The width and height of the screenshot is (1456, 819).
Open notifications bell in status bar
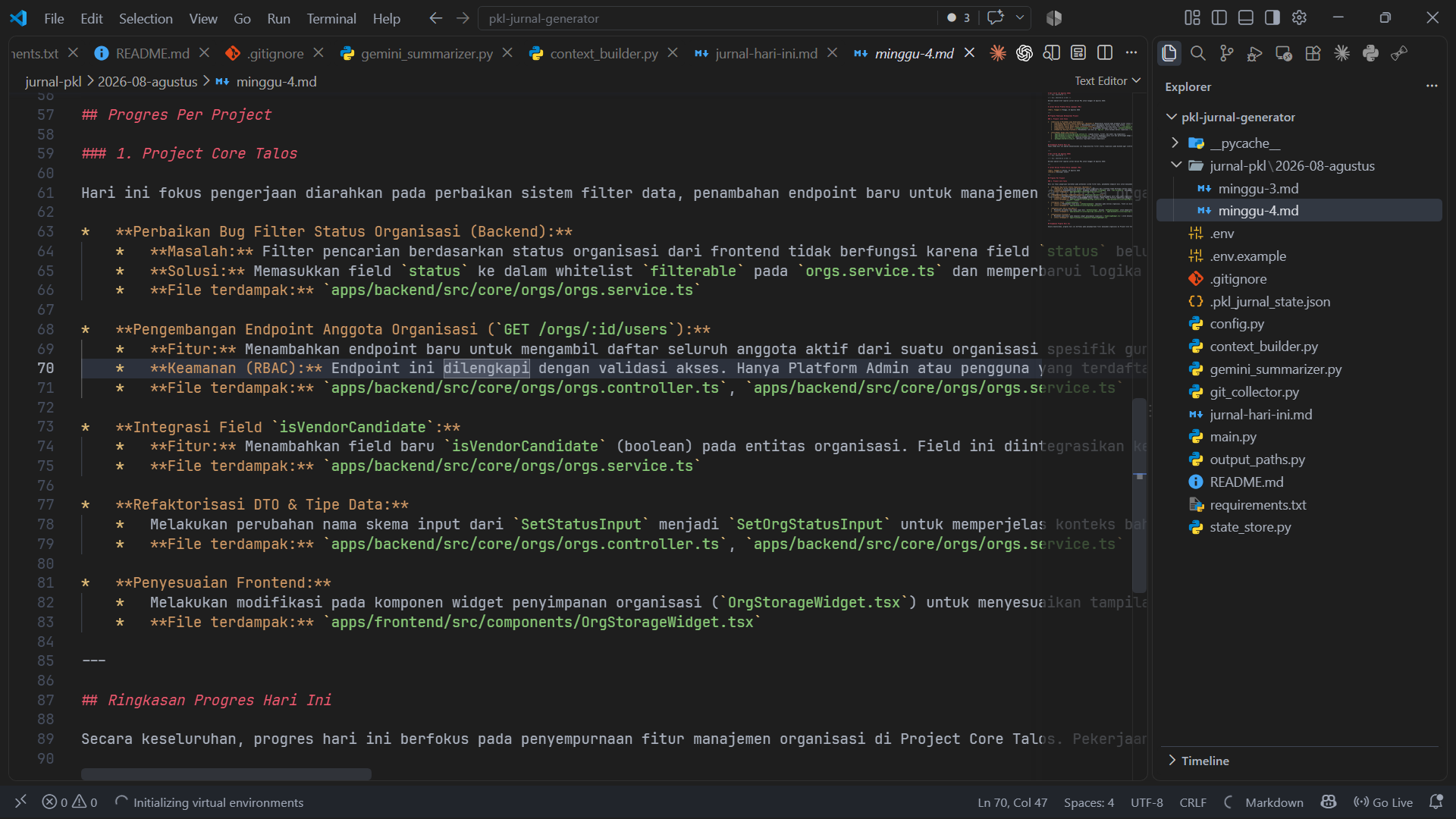pyautogui.click(x=1436, y=802)
